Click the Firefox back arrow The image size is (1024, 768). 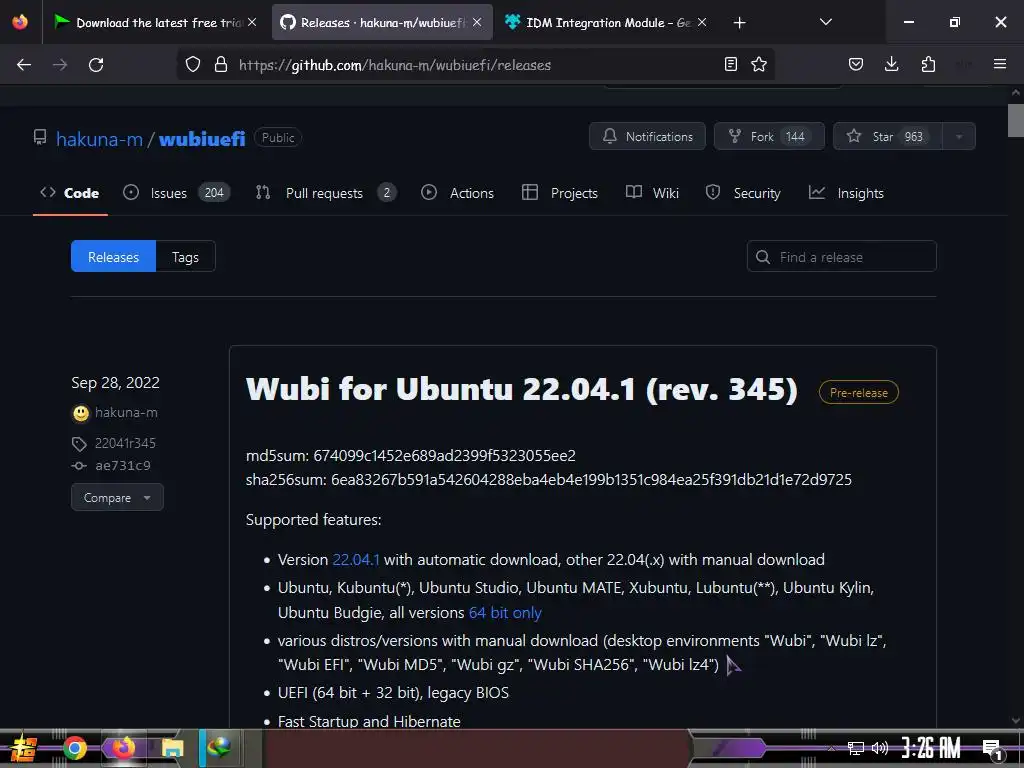[24, 65]
